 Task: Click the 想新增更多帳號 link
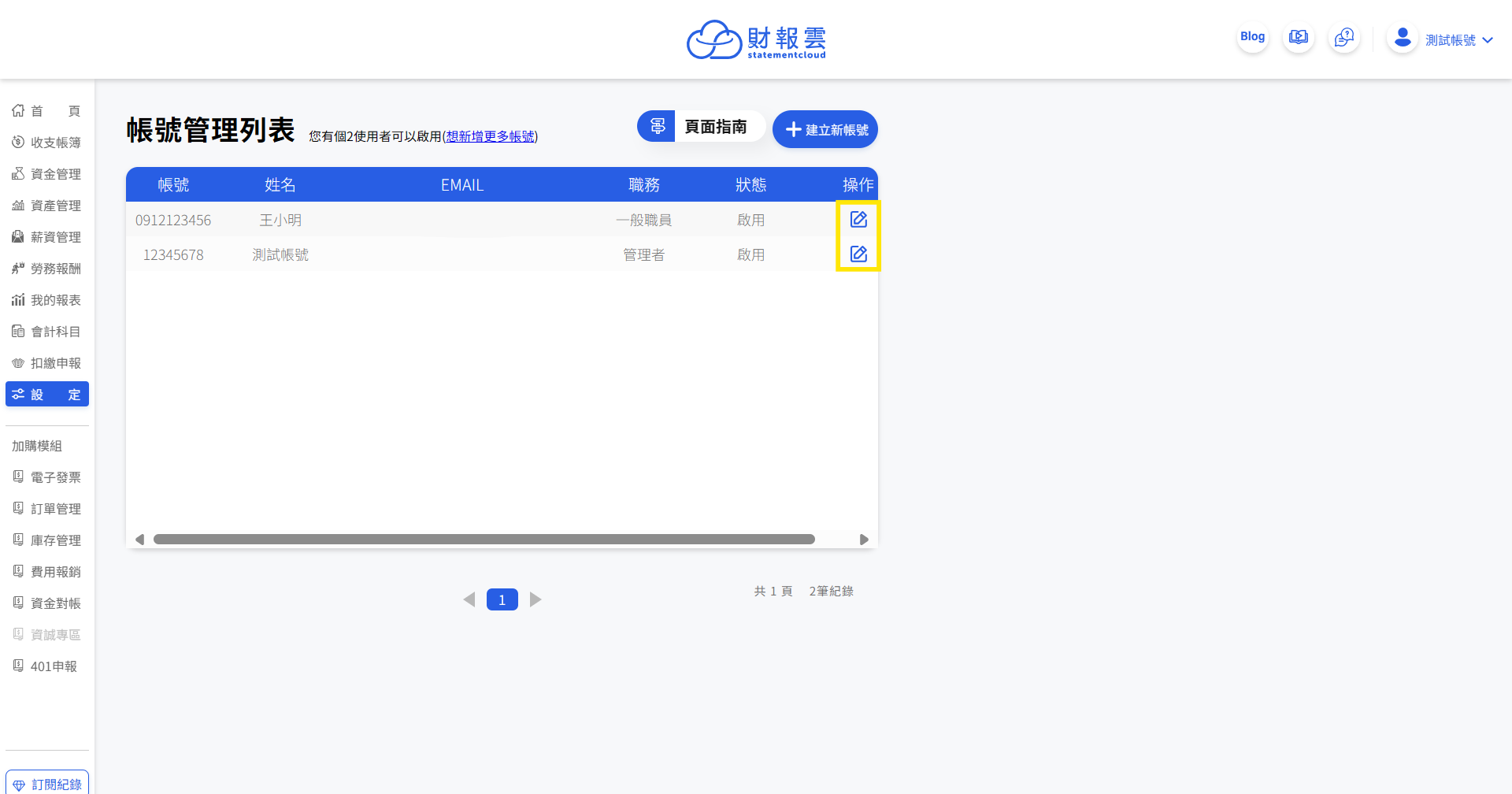point(490,136)
